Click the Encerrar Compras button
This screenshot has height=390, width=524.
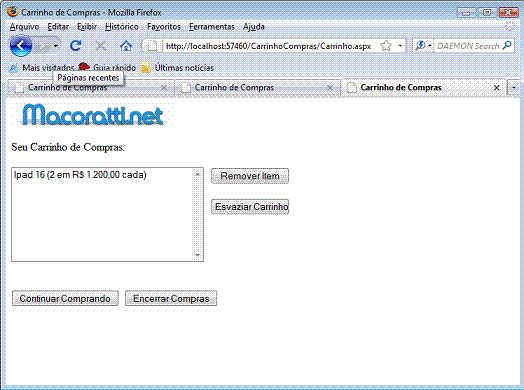point(171,298)
